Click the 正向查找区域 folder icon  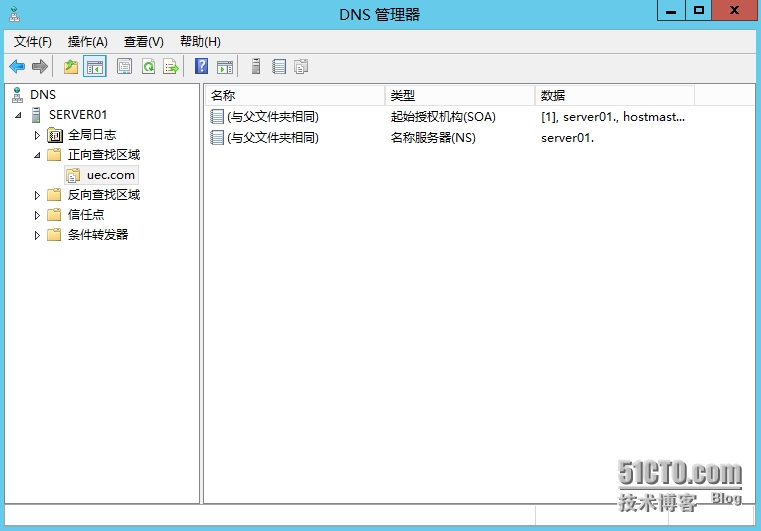point(54,155)
